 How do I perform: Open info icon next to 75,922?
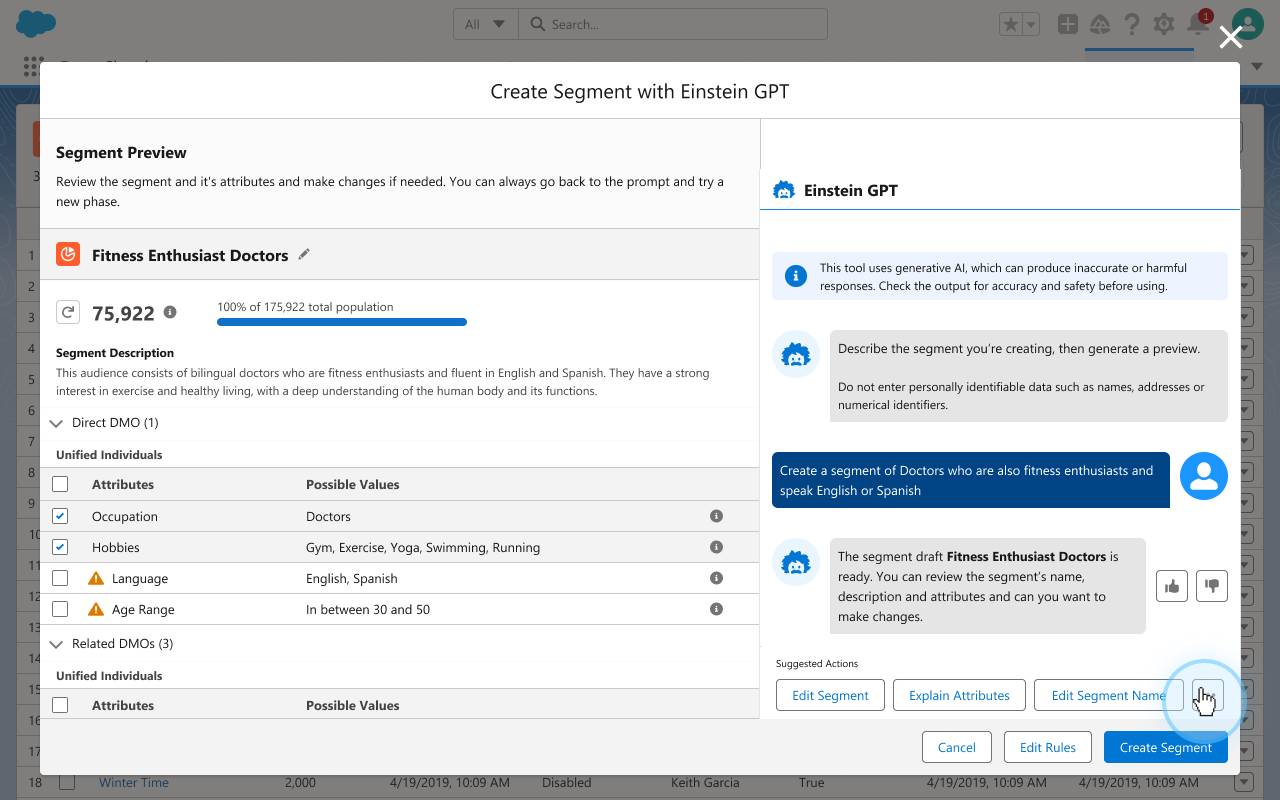[x=170, y=312]
